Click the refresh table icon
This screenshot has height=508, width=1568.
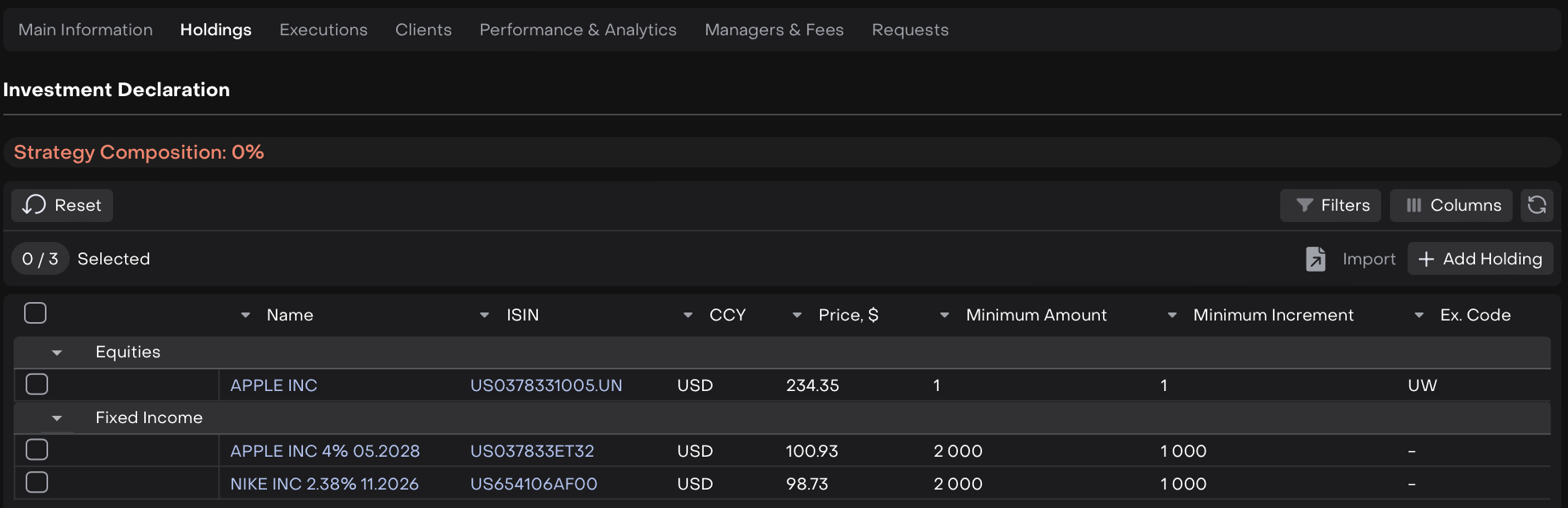(x=1537, y=205)
